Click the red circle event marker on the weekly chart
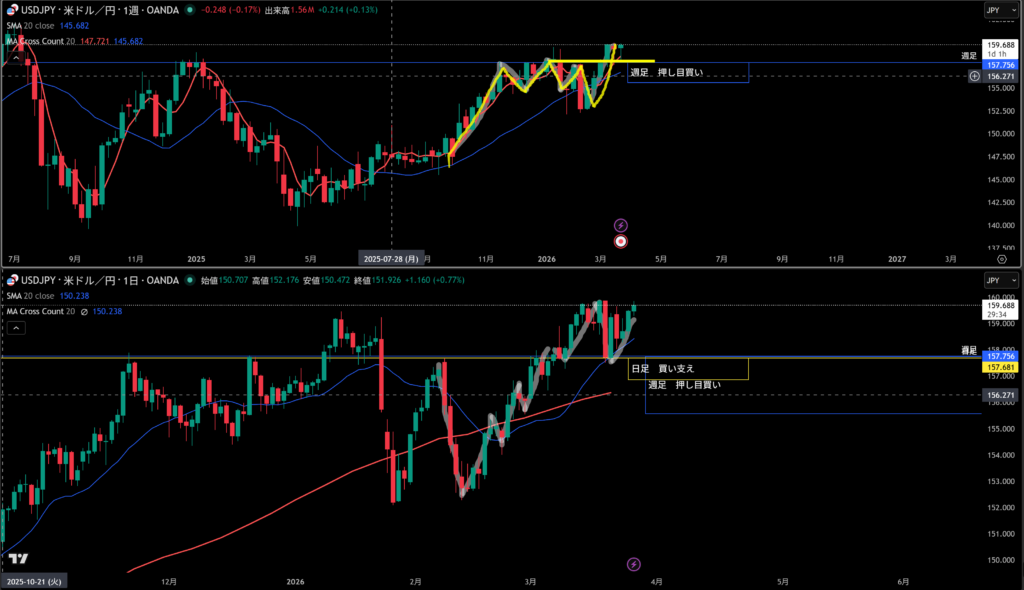The height and width of the screenshot is (590, 1024). [620, 241]
